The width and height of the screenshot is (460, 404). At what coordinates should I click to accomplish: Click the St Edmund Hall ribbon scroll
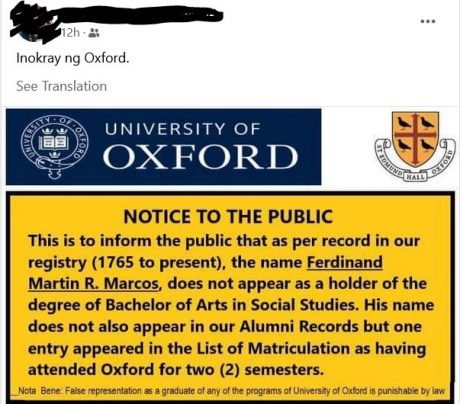pos(415,160)
